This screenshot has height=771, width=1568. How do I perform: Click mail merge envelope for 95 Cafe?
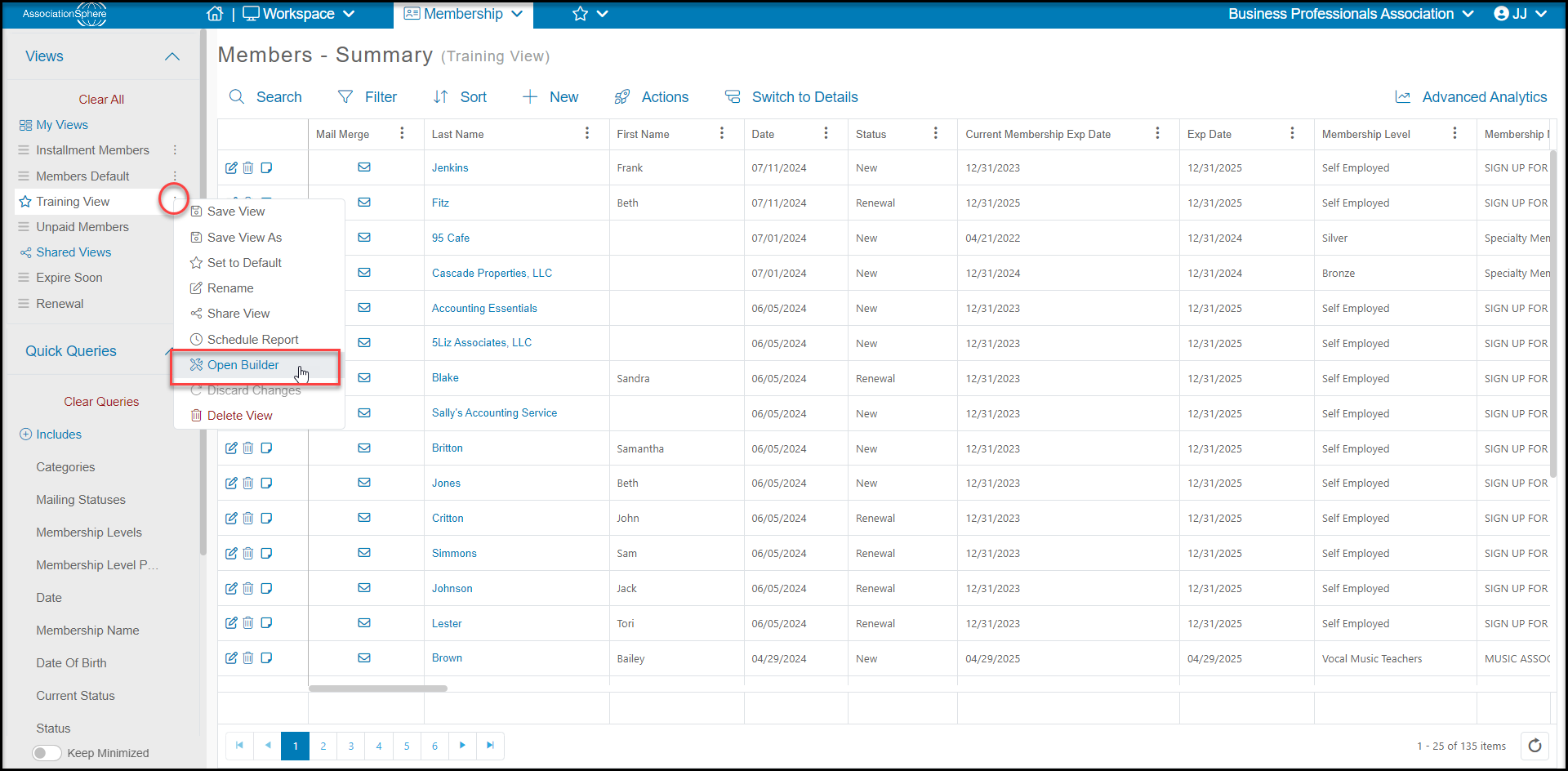(364, 238)
